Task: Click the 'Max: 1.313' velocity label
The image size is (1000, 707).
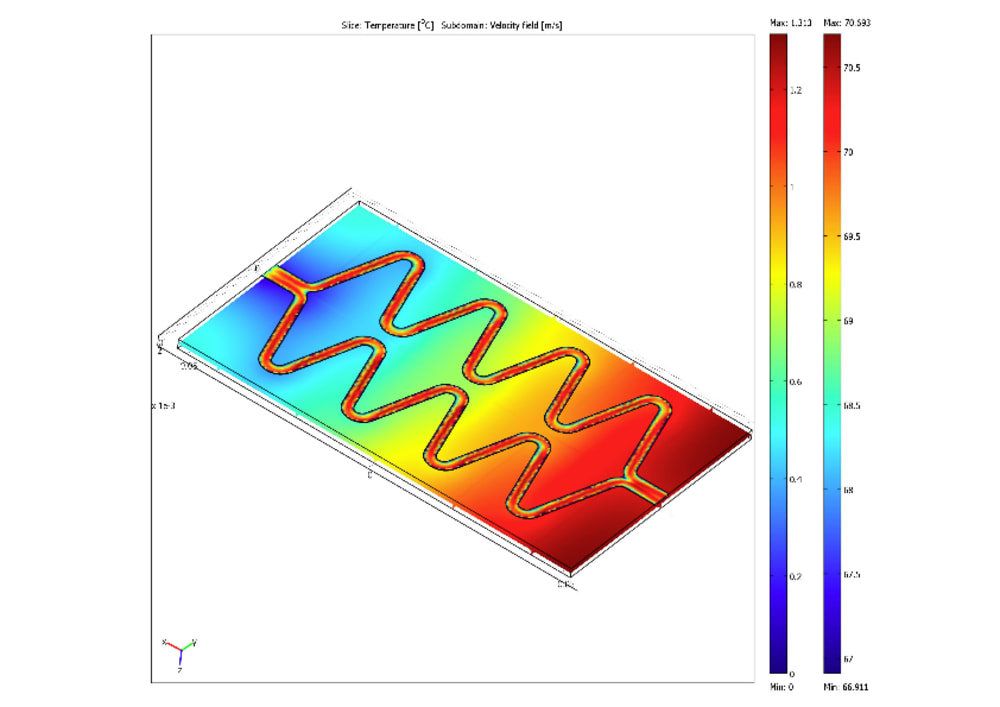Action: pos(791,23)
